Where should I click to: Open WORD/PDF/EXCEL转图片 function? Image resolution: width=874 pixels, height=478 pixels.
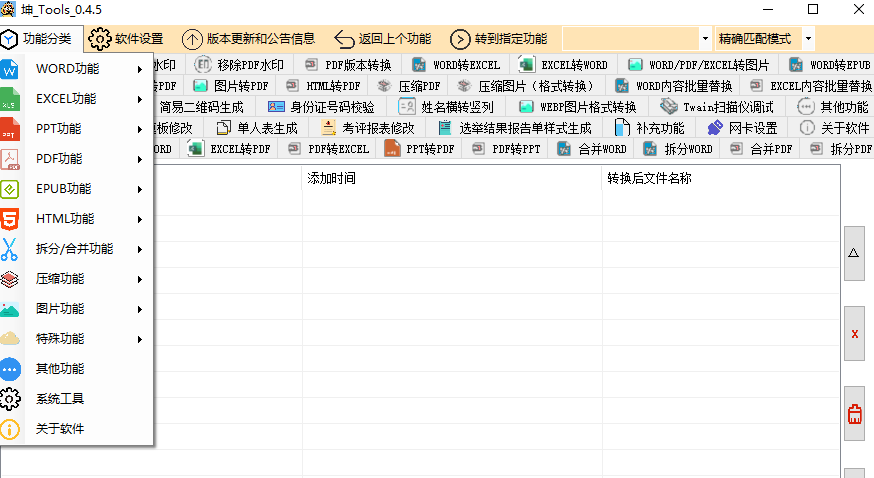(699, 65)
